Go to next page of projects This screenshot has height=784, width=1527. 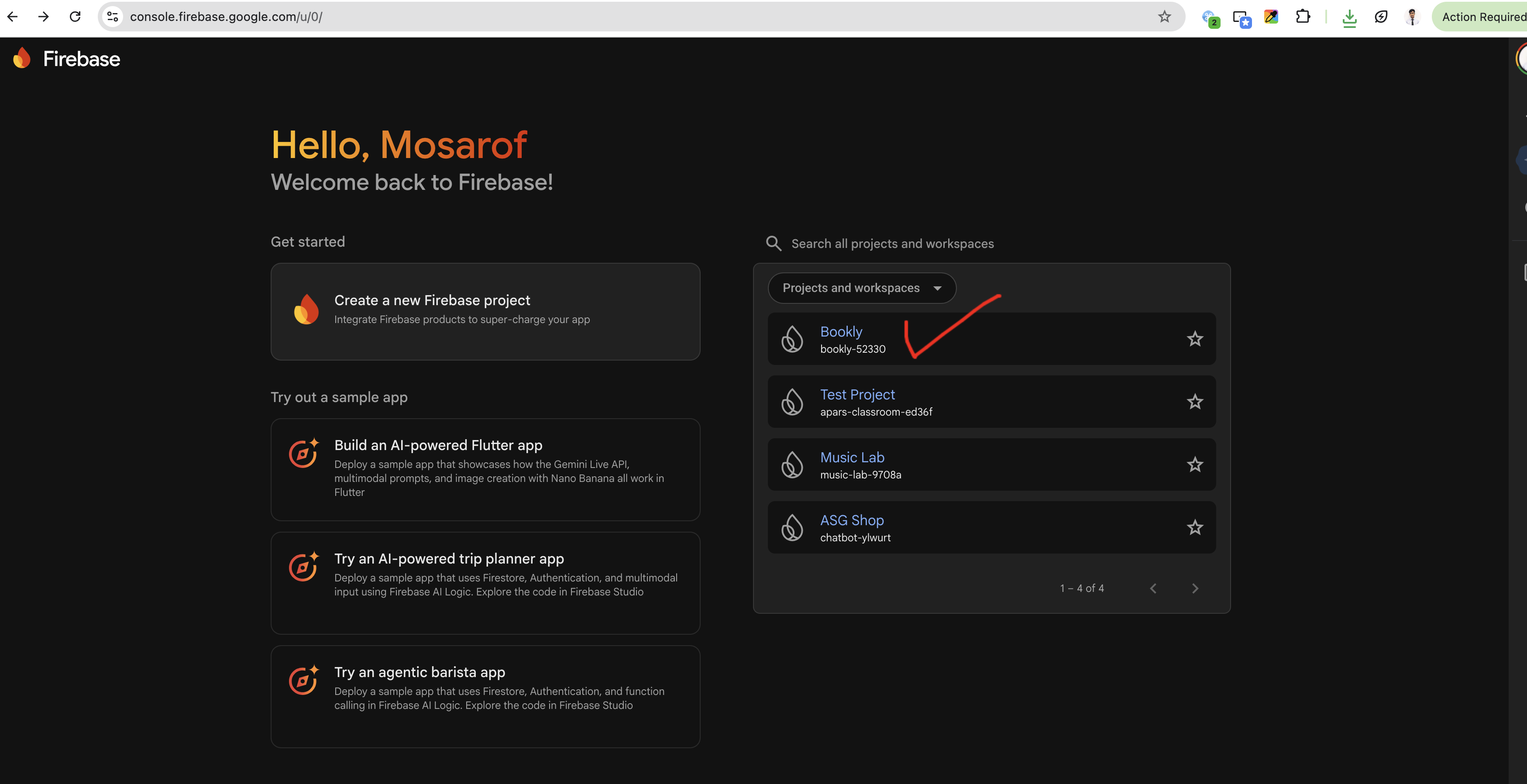tap(1195, 588)
